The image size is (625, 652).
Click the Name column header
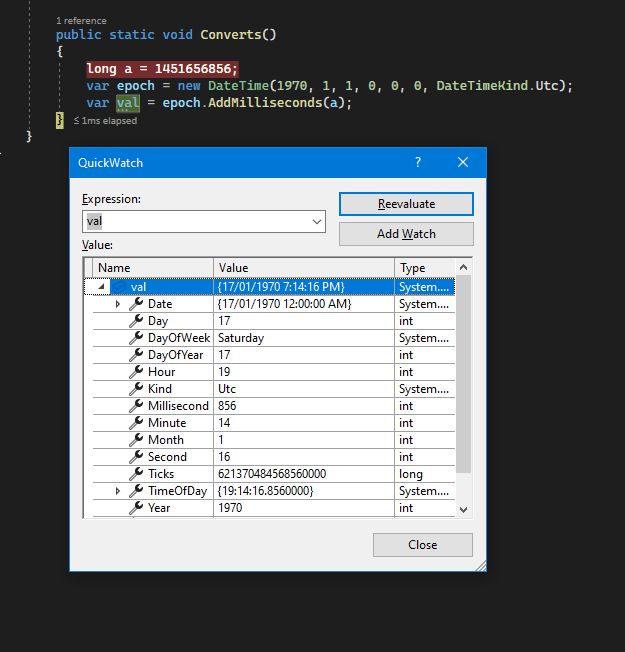pos(153,268)
